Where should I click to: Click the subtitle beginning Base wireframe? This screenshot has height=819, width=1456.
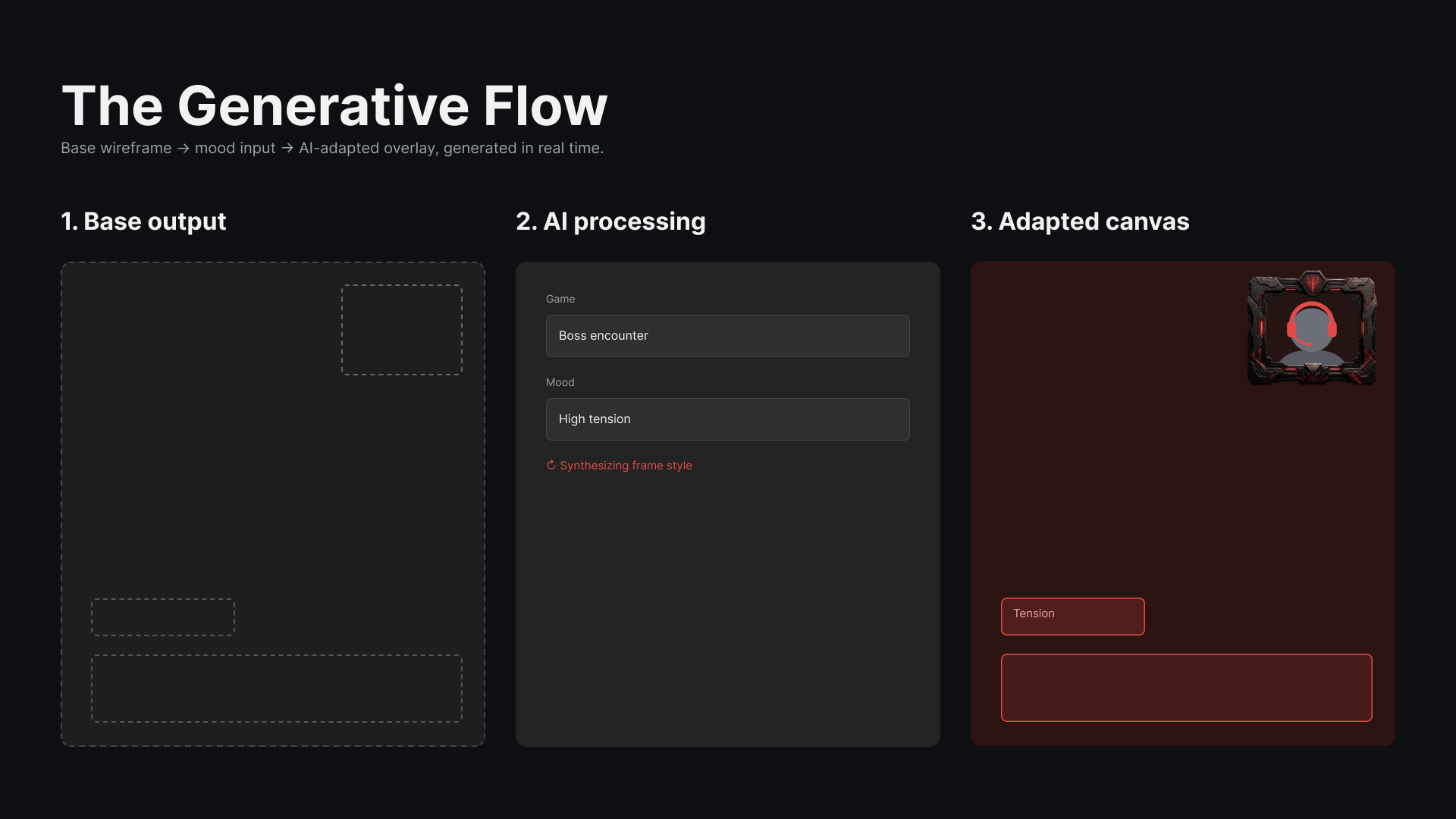pyautogui.click(x=332, y=149)
